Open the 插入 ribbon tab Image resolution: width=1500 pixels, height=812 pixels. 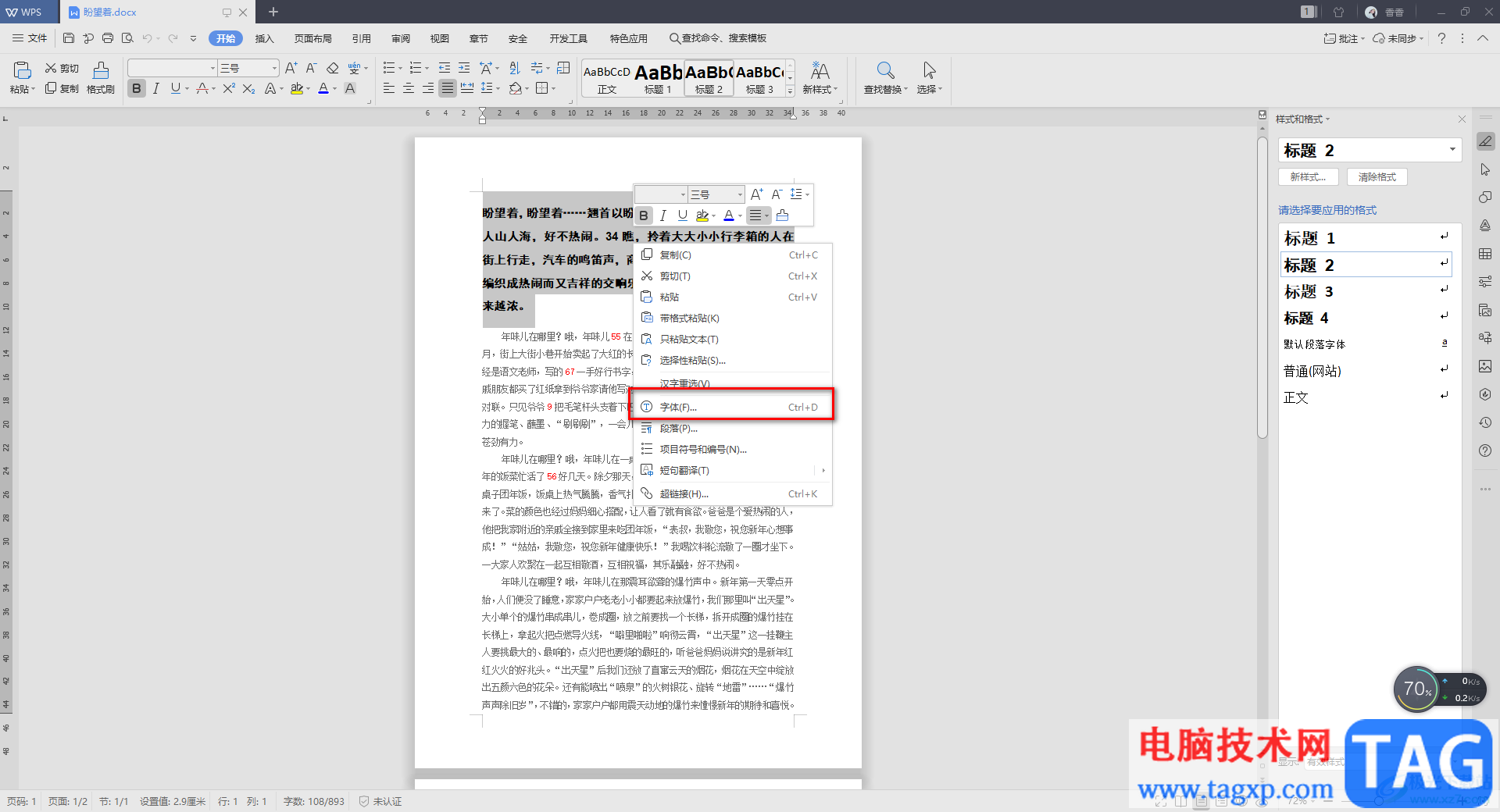(265, 38)
